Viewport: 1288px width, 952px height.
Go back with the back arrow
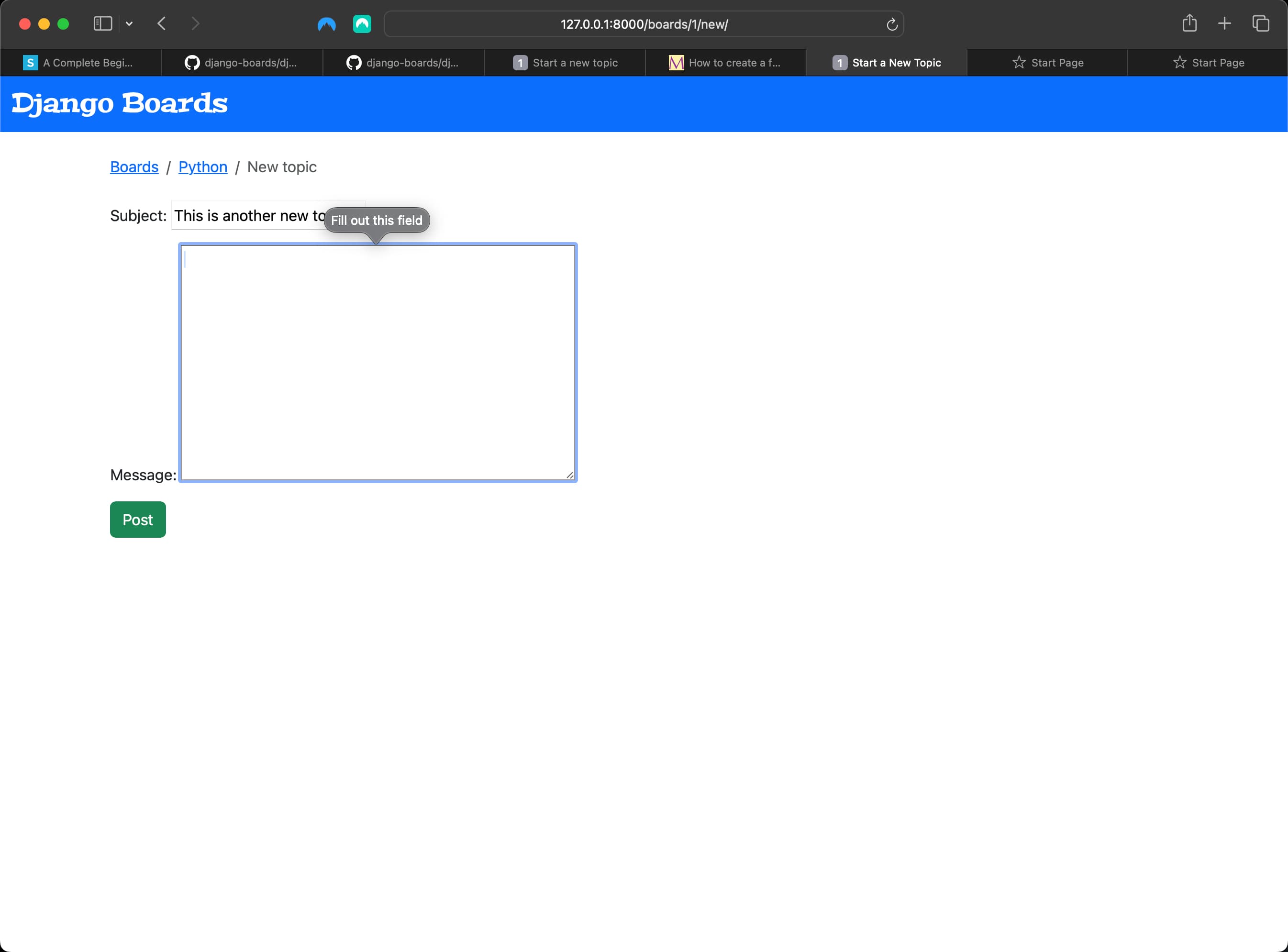pyautogui.click(x=162, y=23)
